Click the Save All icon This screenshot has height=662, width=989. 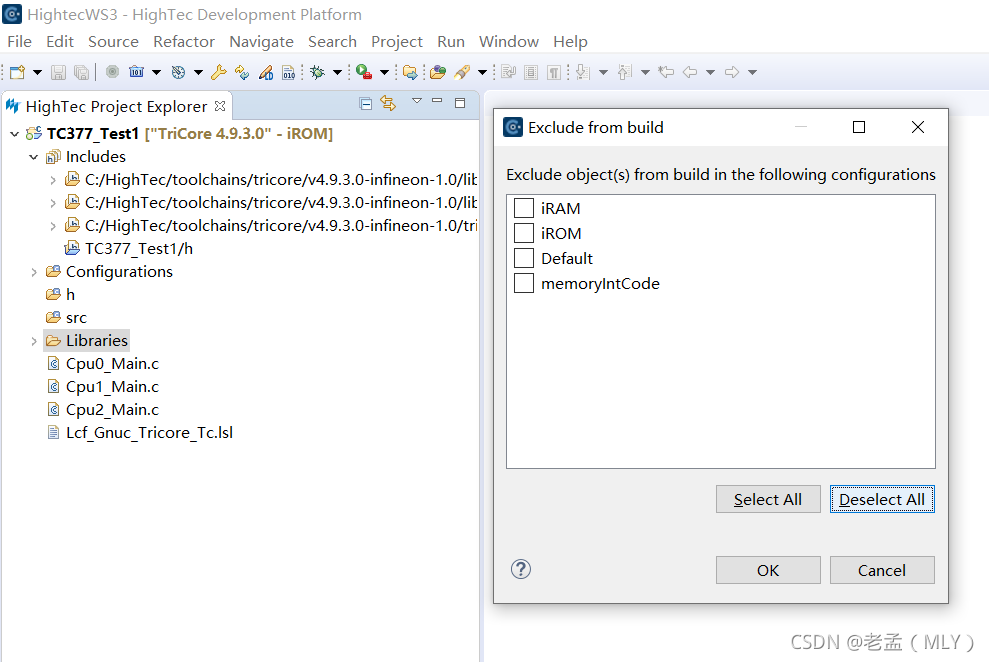coord(81,72)
